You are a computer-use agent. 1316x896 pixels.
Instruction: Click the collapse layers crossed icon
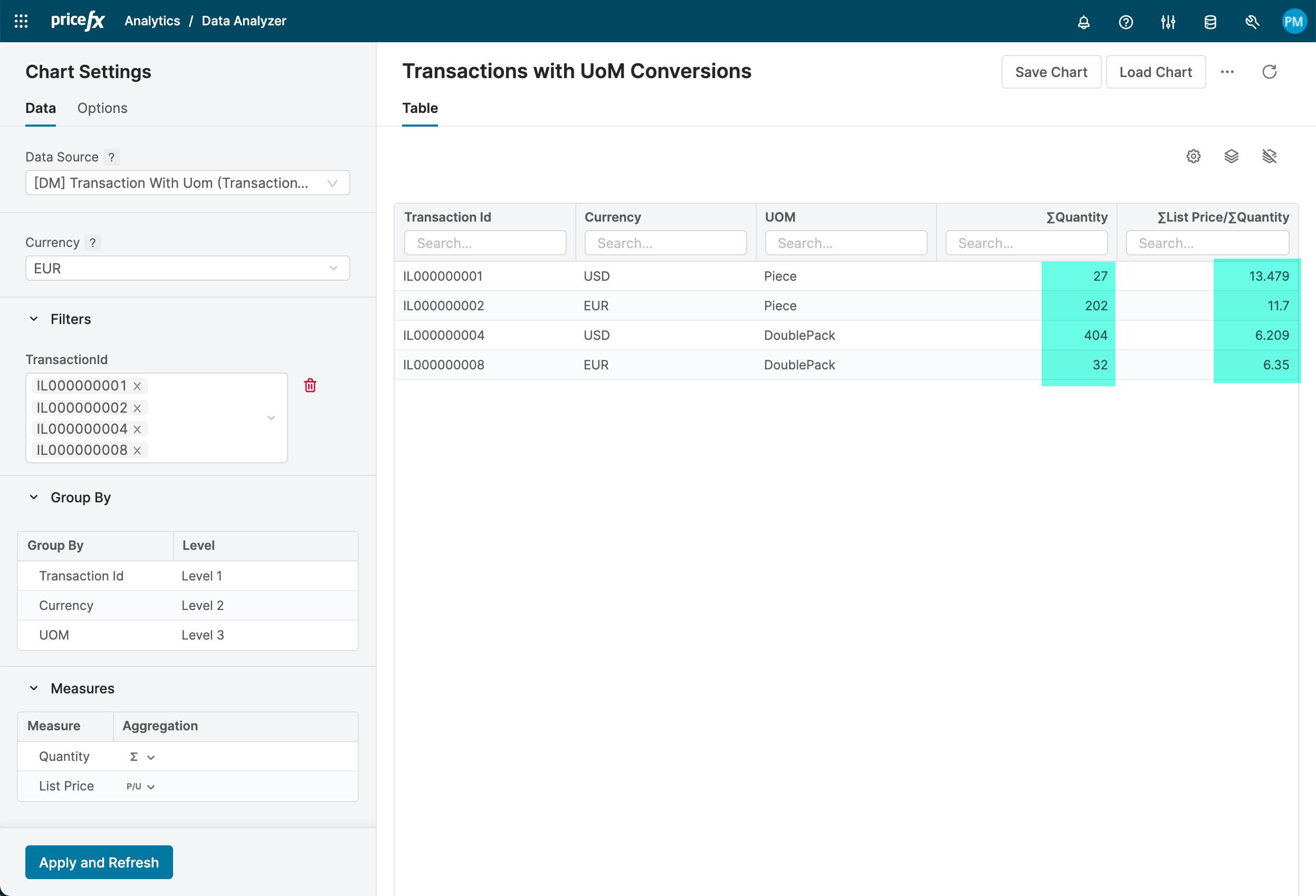[1269, 156]
